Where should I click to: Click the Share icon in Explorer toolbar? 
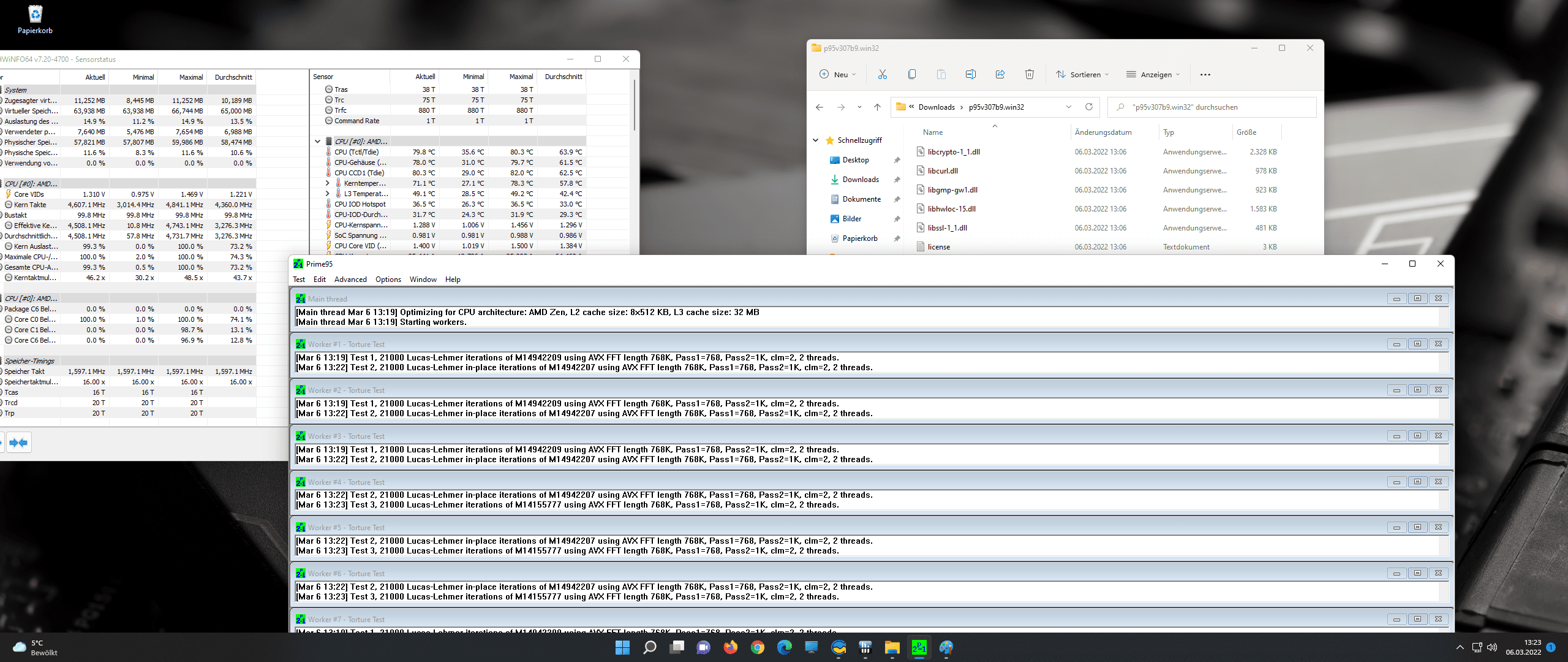[x=1000, y=74]
